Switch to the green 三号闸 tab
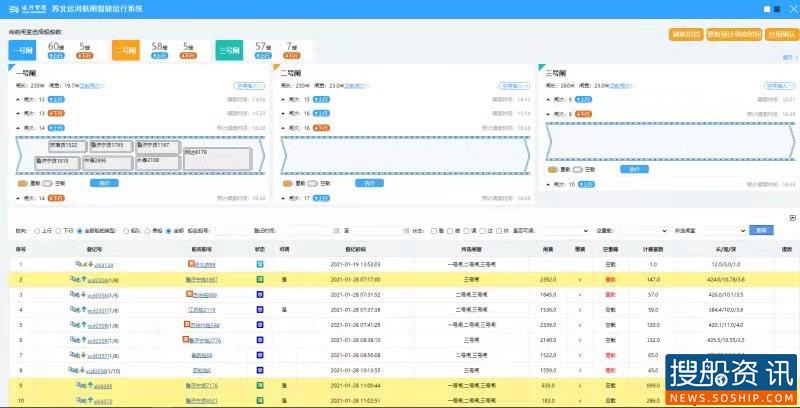The height and width of the screenshot is (408, 800). click(x=229, y=50)
